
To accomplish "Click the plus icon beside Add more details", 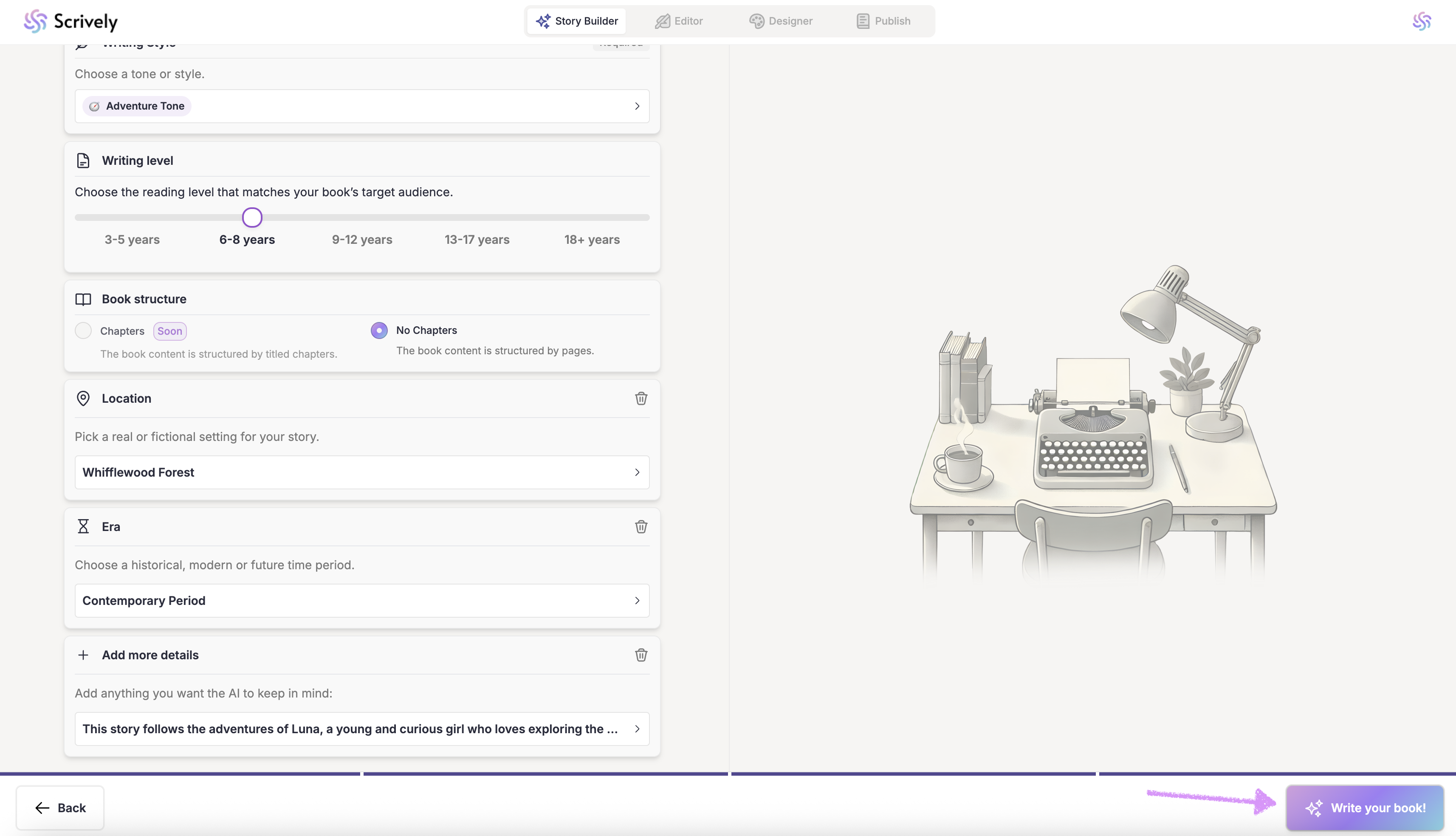I will click(x=83, y=655).
